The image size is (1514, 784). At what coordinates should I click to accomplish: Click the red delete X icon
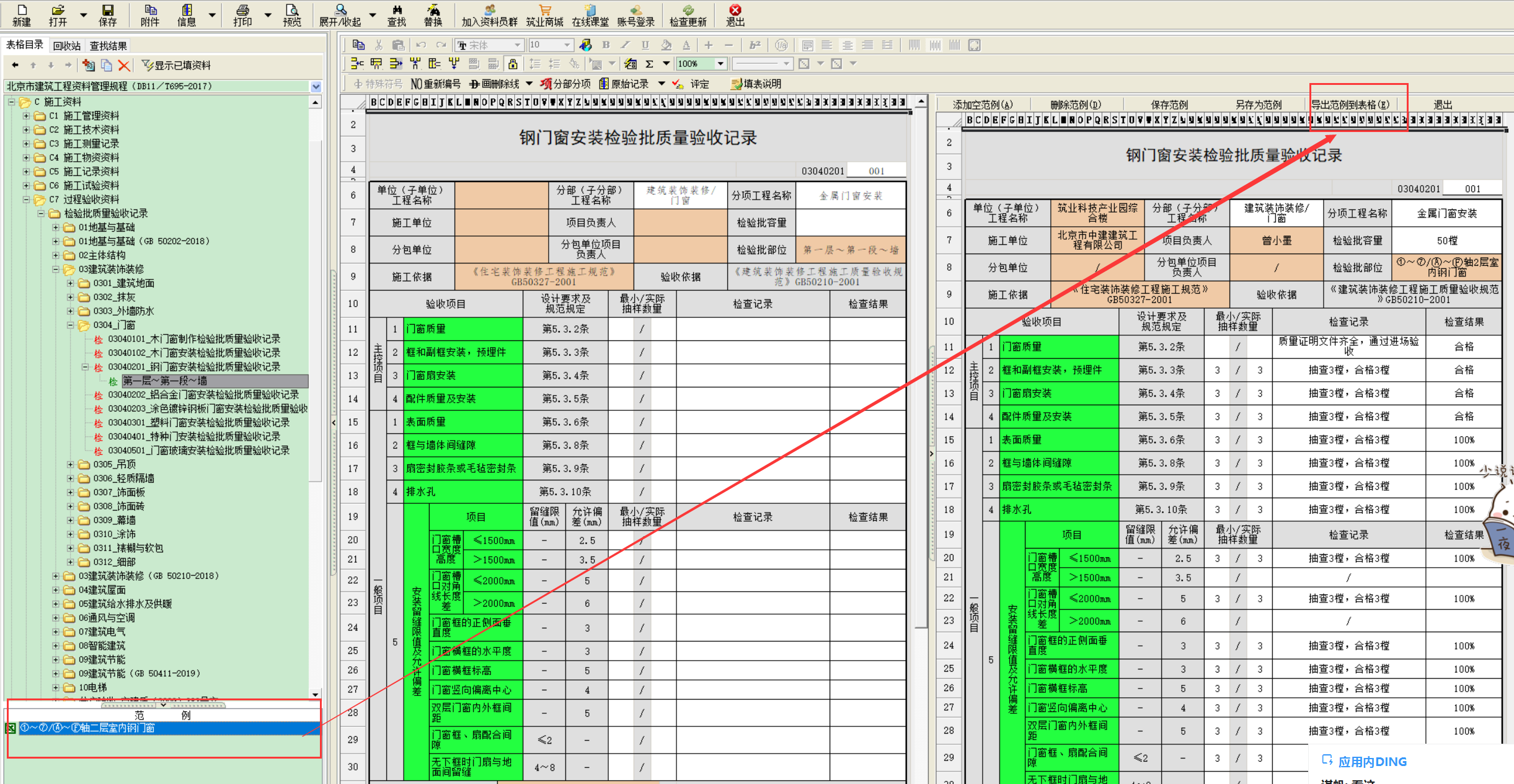point(124,66)
